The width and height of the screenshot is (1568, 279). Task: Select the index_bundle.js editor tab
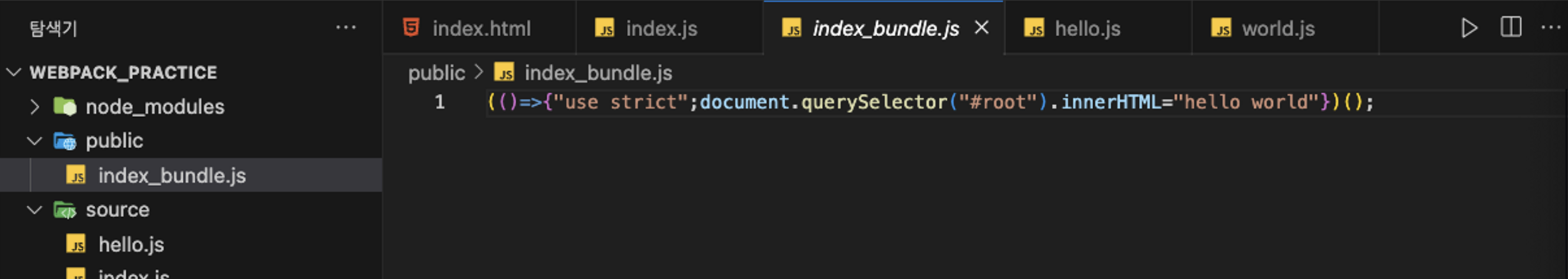(884, 28)
